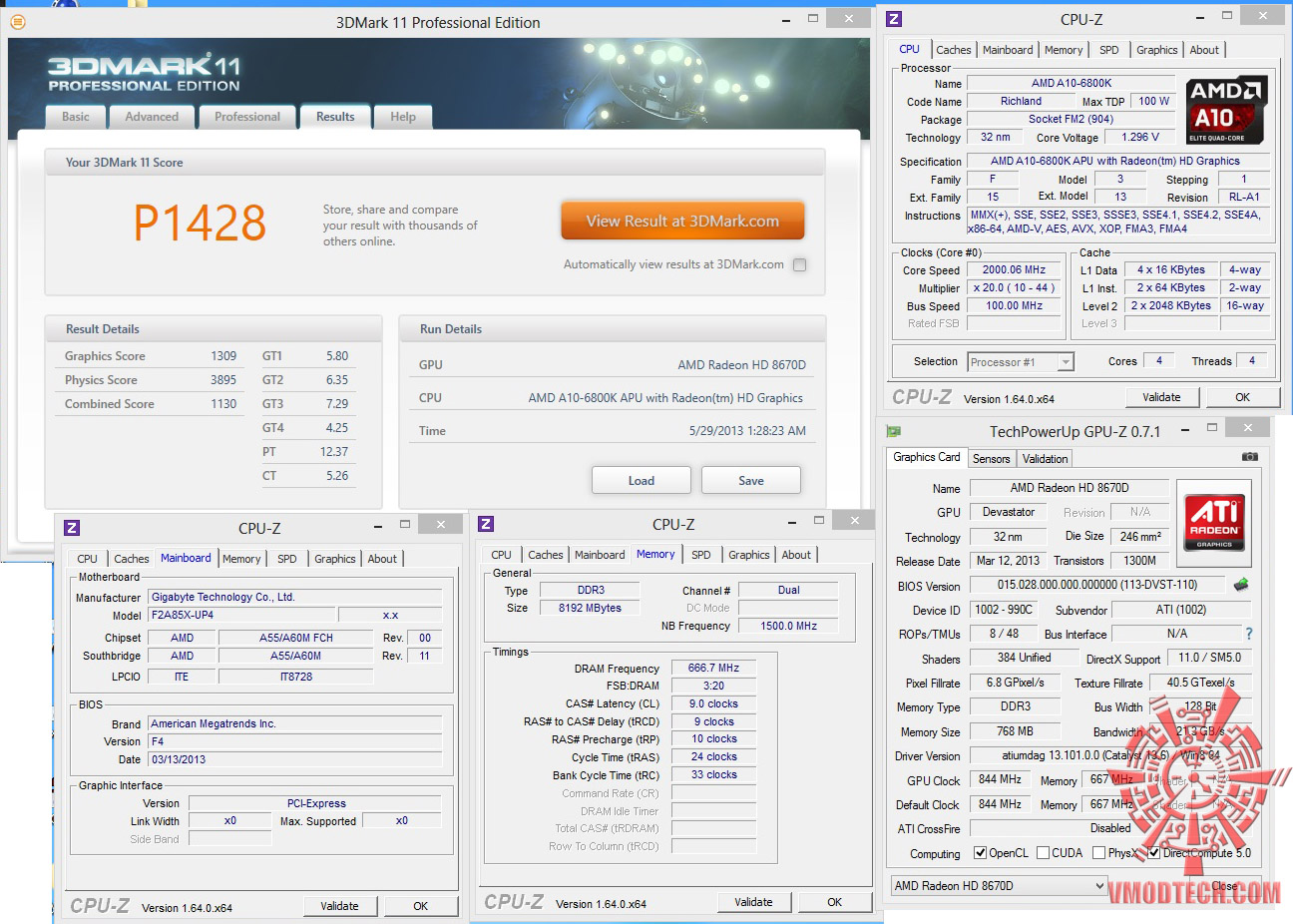This screenshot has width=1293, height=924.
Task: Open the Professional tab in 3DMark
Action: (x=247, y=117)
